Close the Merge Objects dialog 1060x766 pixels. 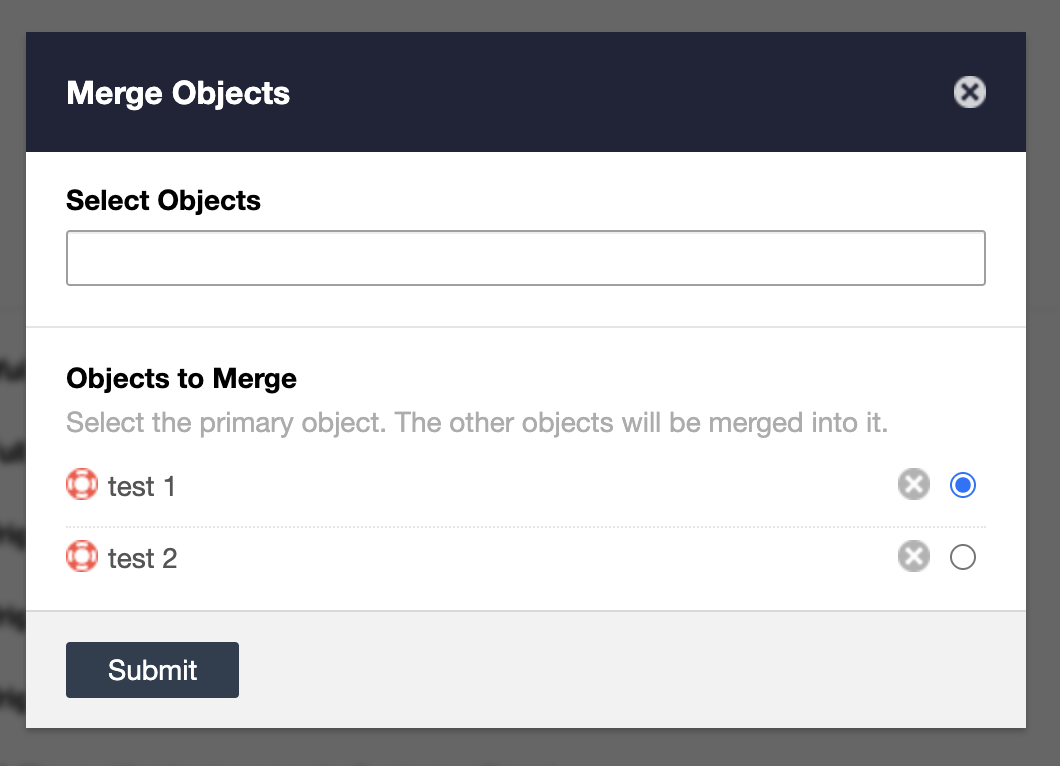[x=969, y=93]
